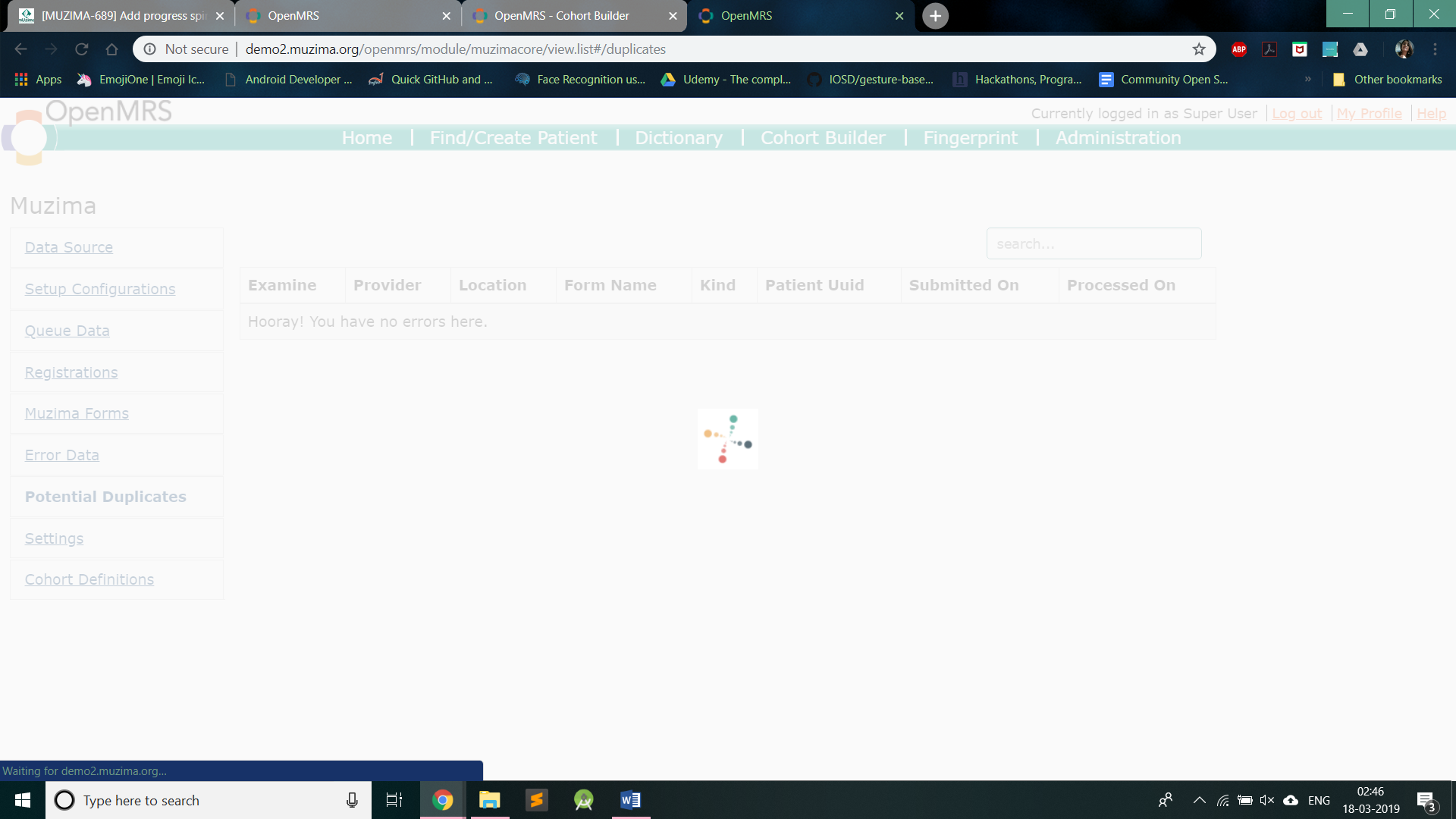This screenshot has width=1456, height=819.
Task: Close the Cohort Builder tab
Action: tap(673, 16)
